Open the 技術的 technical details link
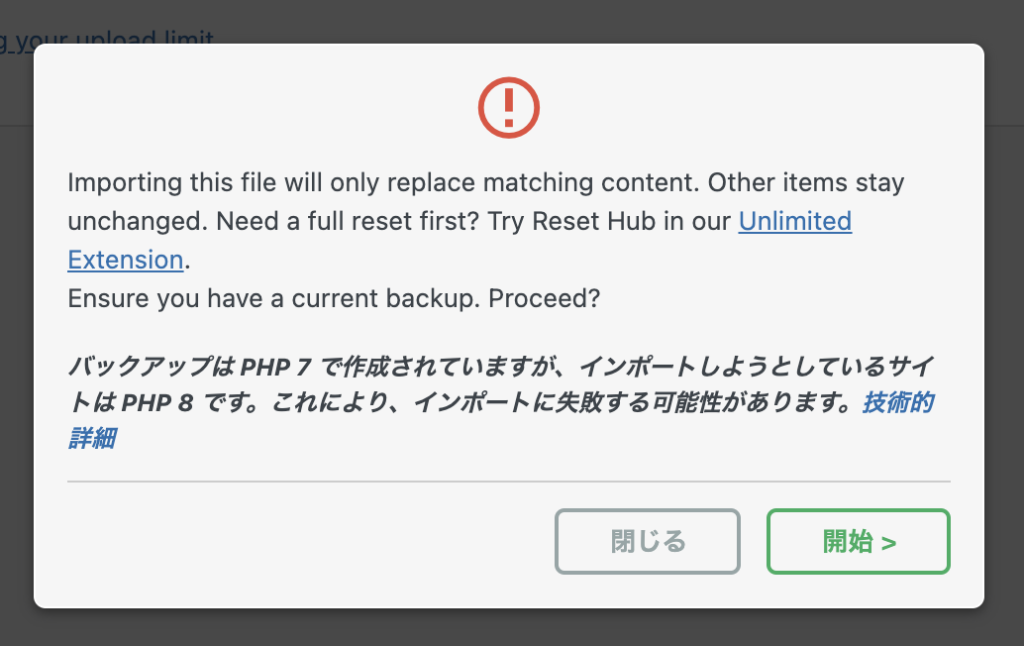Viewport: 1024px width, 646px height. pyautogui.click(x=898, y=402)
